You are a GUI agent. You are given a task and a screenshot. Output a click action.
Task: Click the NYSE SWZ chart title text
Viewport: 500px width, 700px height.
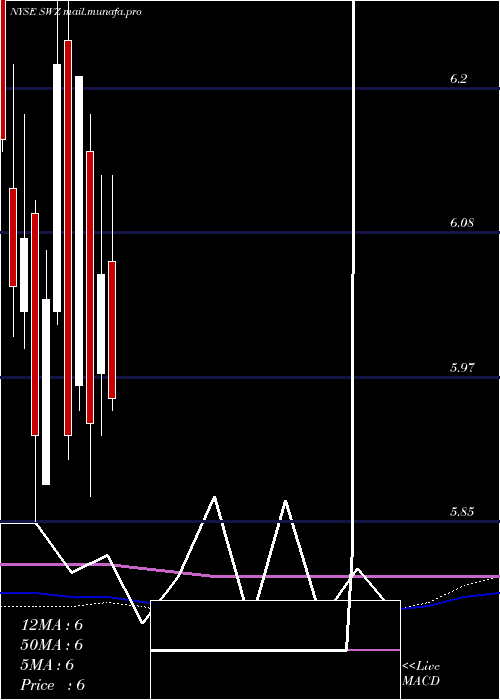[x=76, y=12]
